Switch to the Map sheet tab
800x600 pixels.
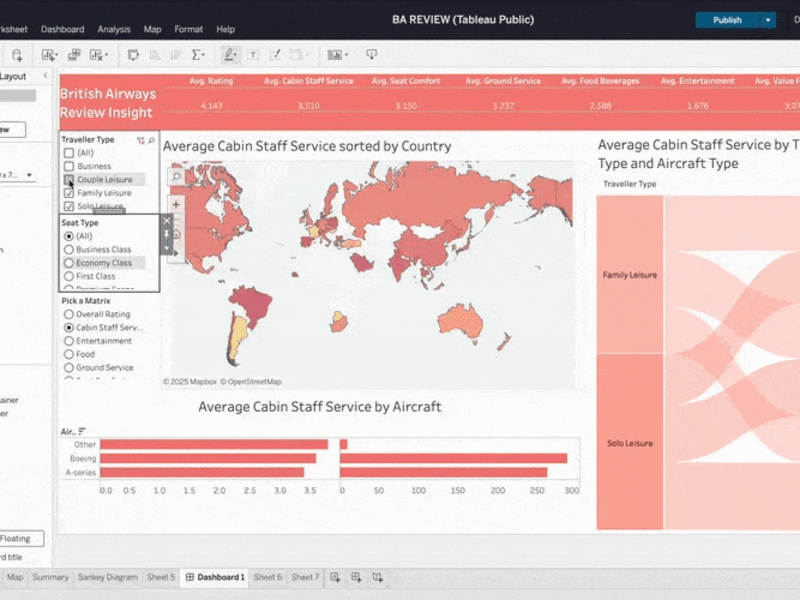click(15, 577)
